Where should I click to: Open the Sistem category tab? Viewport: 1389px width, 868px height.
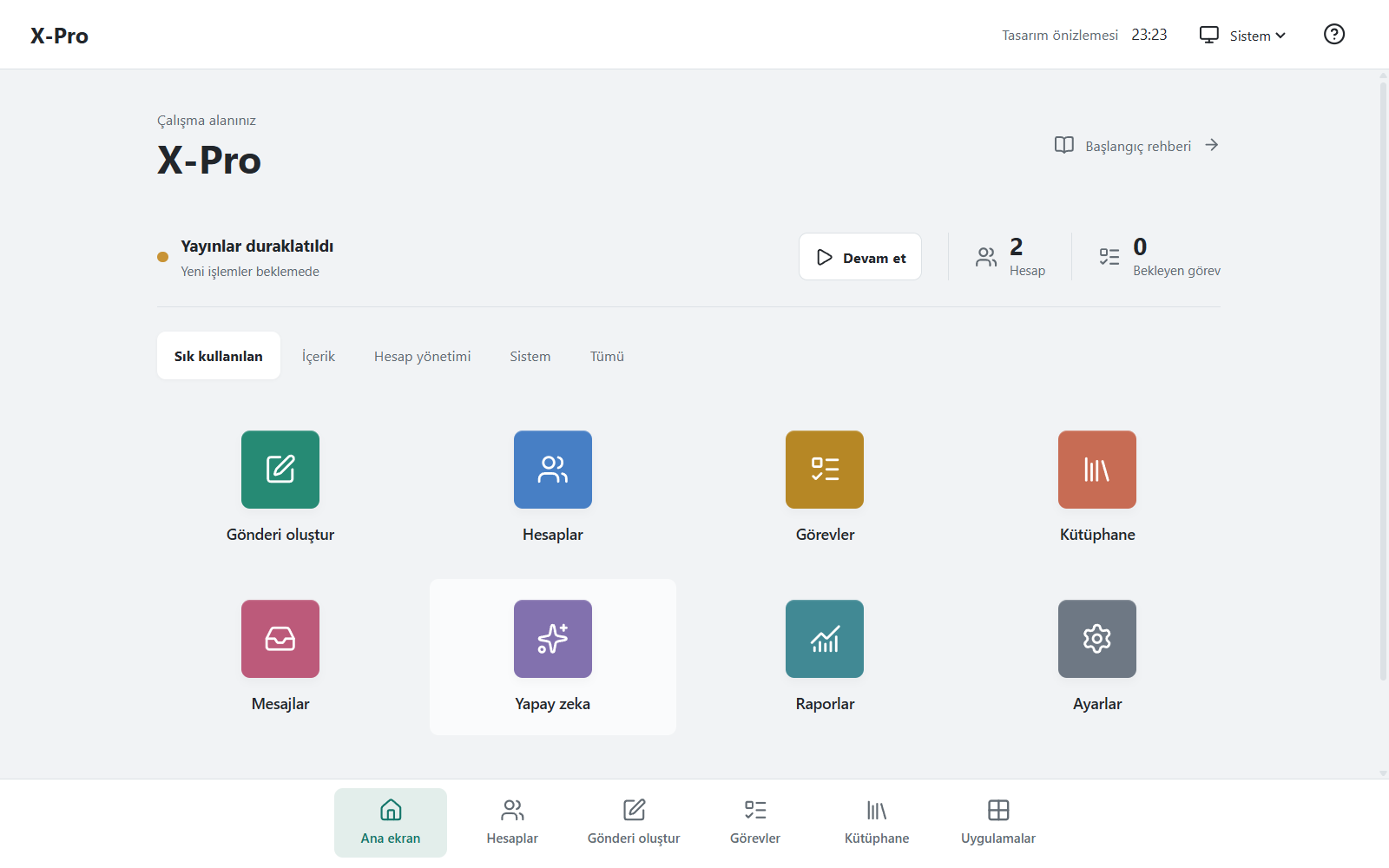tap(530, 356)
